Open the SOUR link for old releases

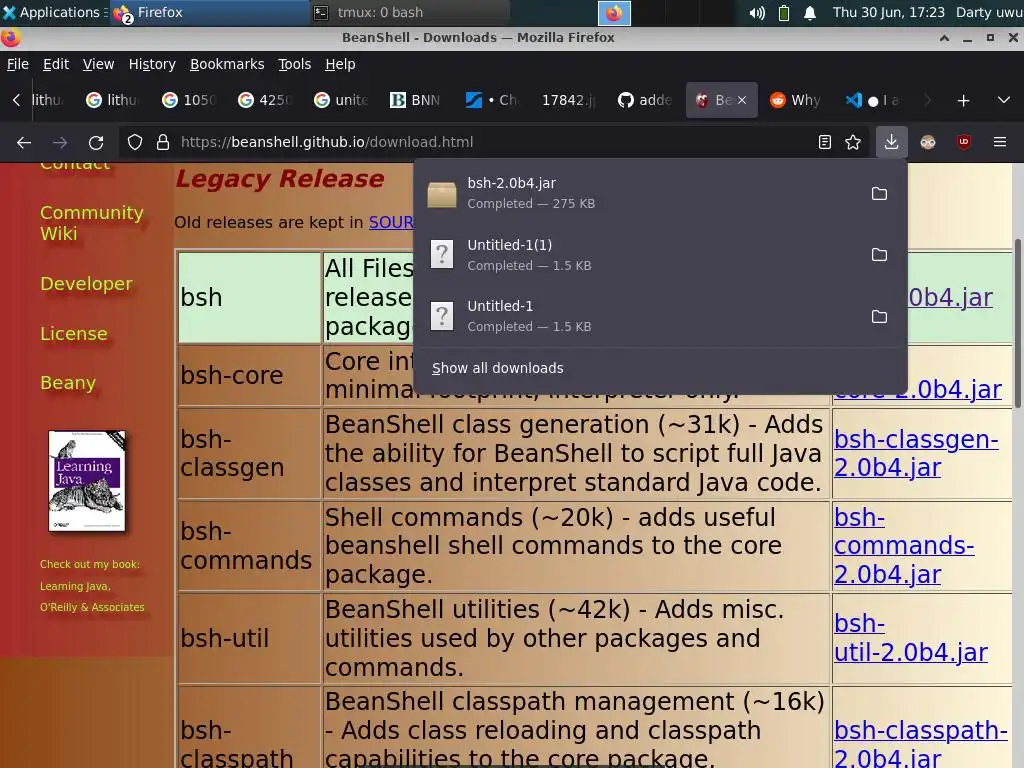[391, 222]
